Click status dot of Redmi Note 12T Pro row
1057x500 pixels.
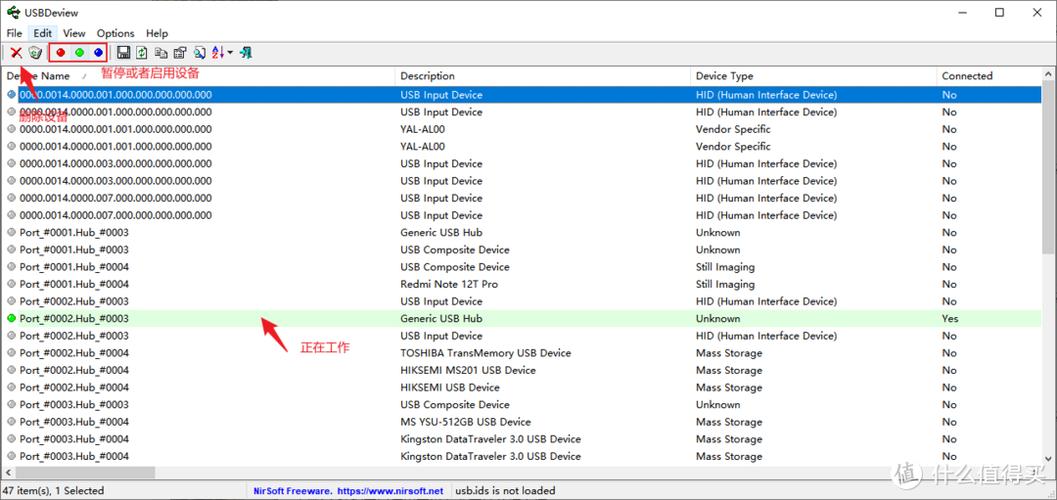point(11,284)
